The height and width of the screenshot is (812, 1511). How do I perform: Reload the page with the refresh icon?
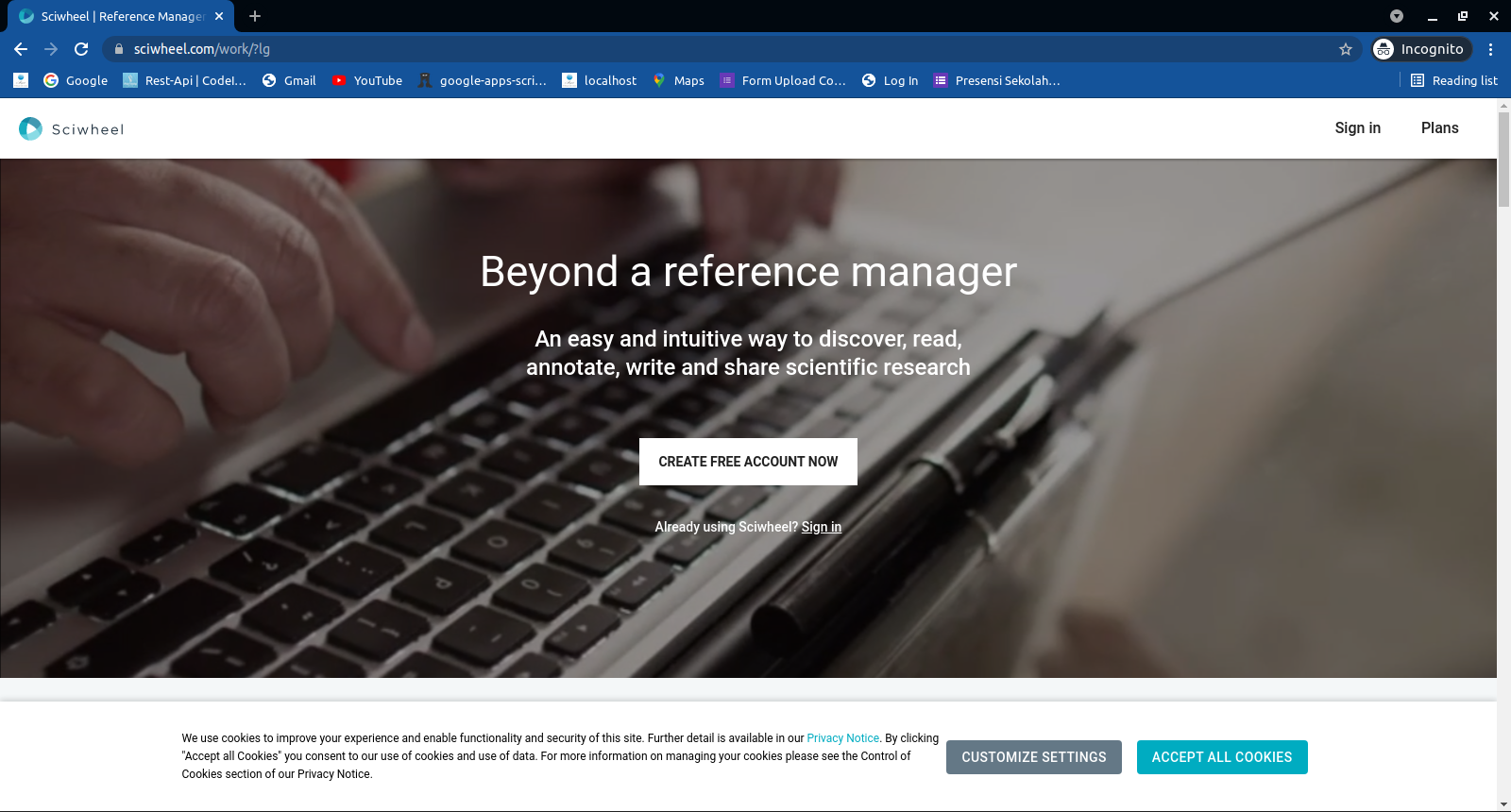point(81,49)
